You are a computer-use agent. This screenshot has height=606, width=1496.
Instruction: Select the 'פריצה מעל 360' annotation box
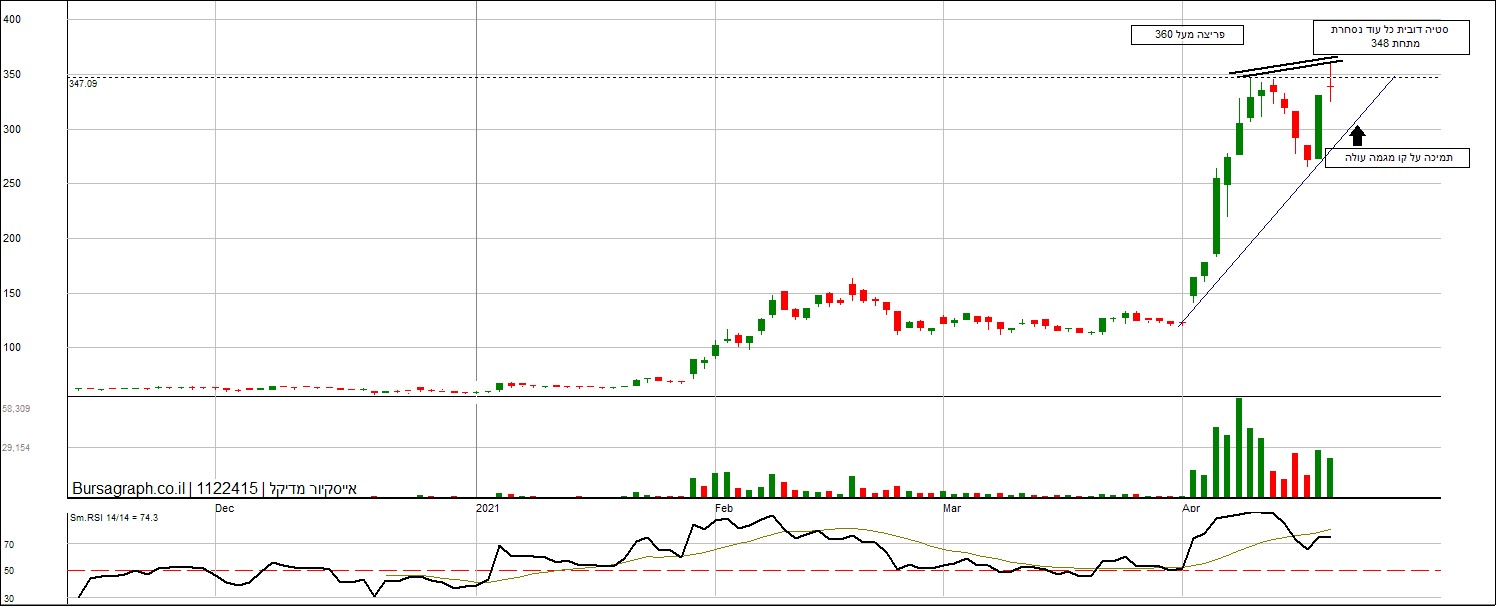click(1186, 35)
